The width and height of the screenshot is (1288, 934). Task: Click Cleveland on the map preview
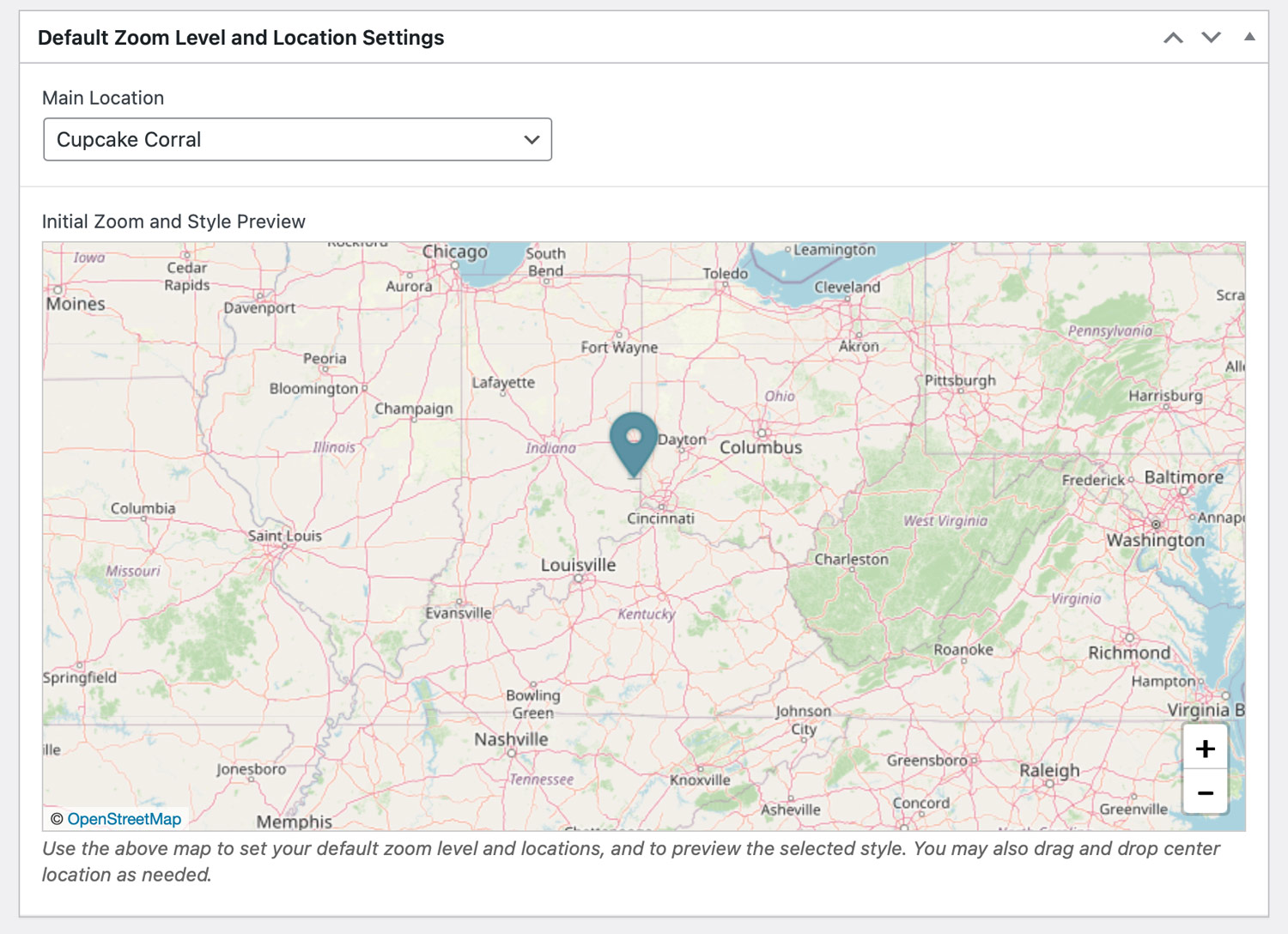pyautogui.click(x=847, y=287)
